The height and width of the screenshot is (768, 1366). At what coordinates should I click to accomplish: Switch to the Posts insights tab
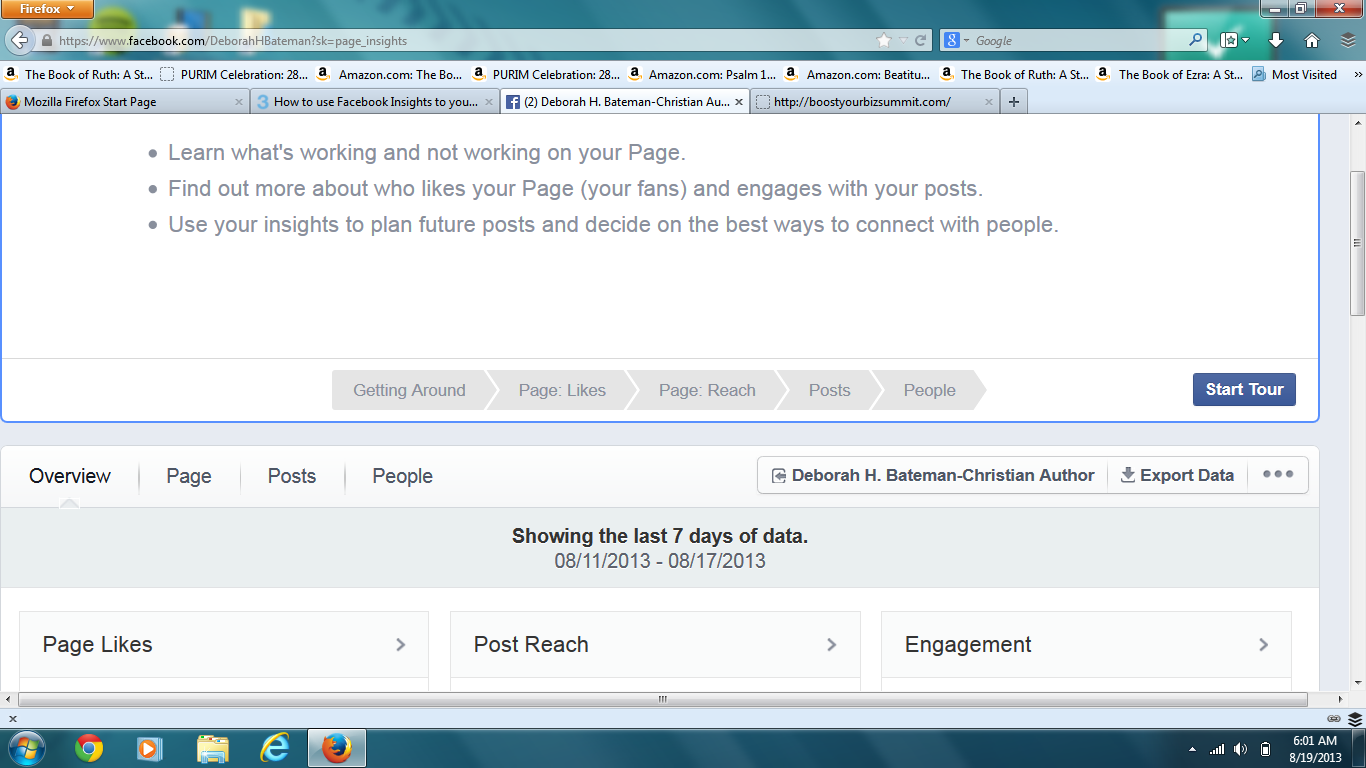point(291,476)
